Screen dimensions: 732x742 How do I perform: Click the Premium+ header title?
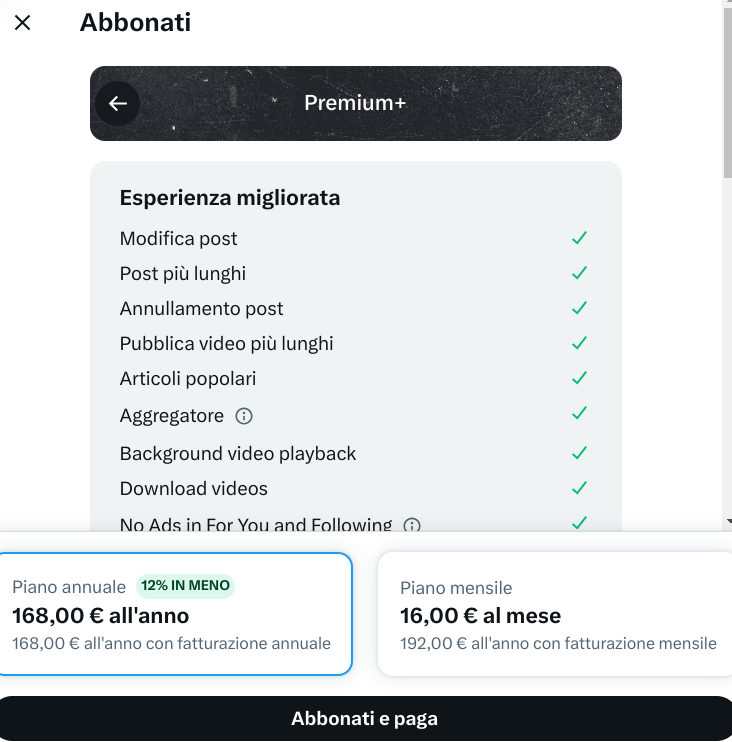tap(355, 103)
